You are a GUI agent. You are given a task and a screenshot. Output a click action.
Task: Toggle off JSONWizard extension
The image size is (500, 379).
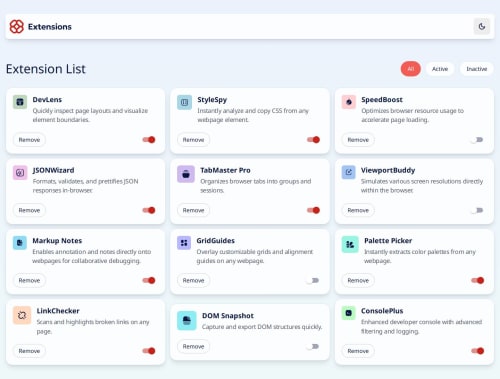pos(149,210)
